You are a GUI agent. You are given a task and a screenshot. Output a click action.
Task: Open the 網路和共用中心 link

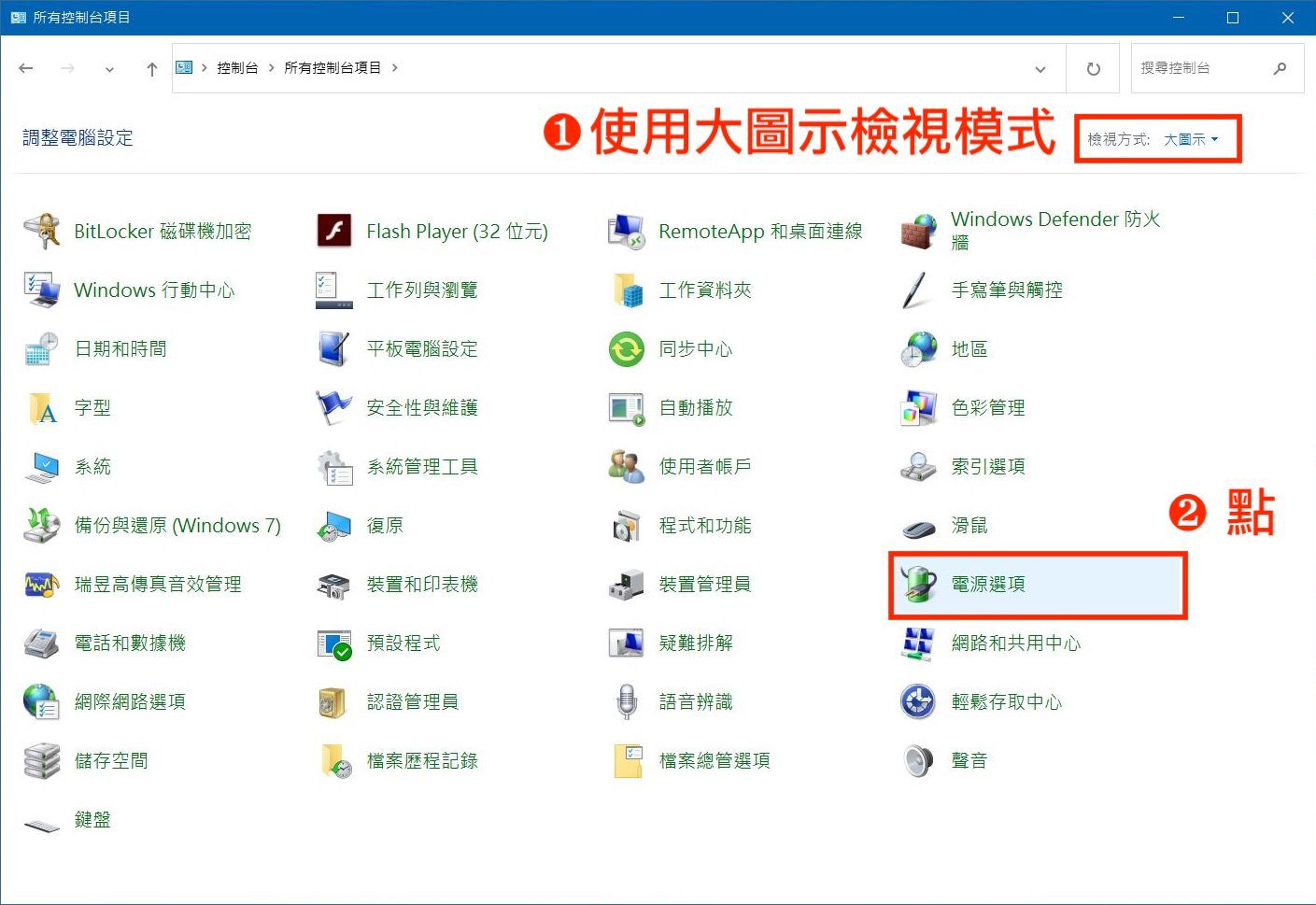(x=1015, y=643)
